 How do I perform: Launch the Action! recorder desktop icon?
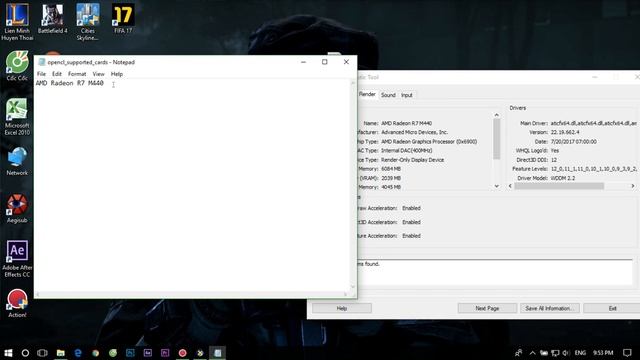click(17, 303)
